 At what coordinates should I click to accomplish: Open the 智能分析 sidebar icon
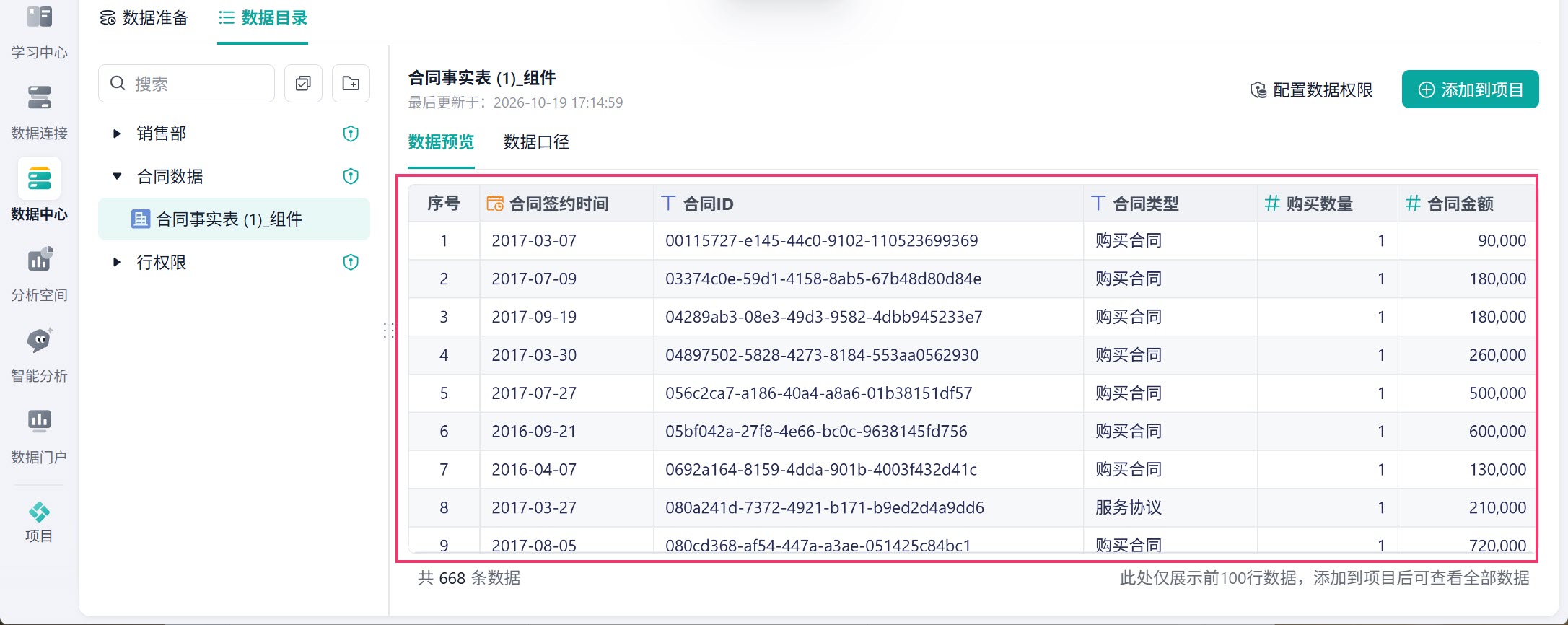(39, 340)
